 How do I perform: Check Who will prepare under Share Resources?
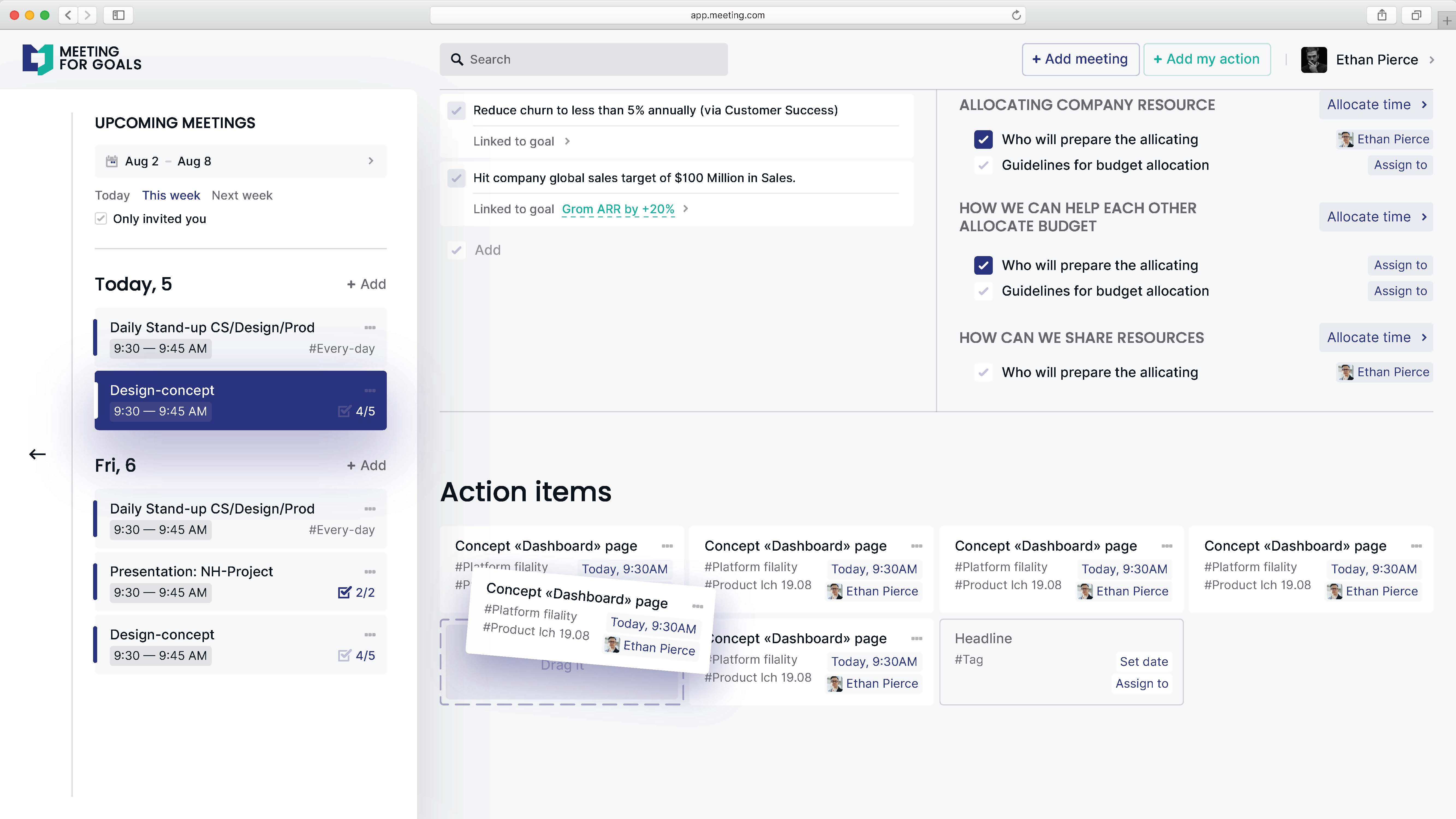pos(983,372)
